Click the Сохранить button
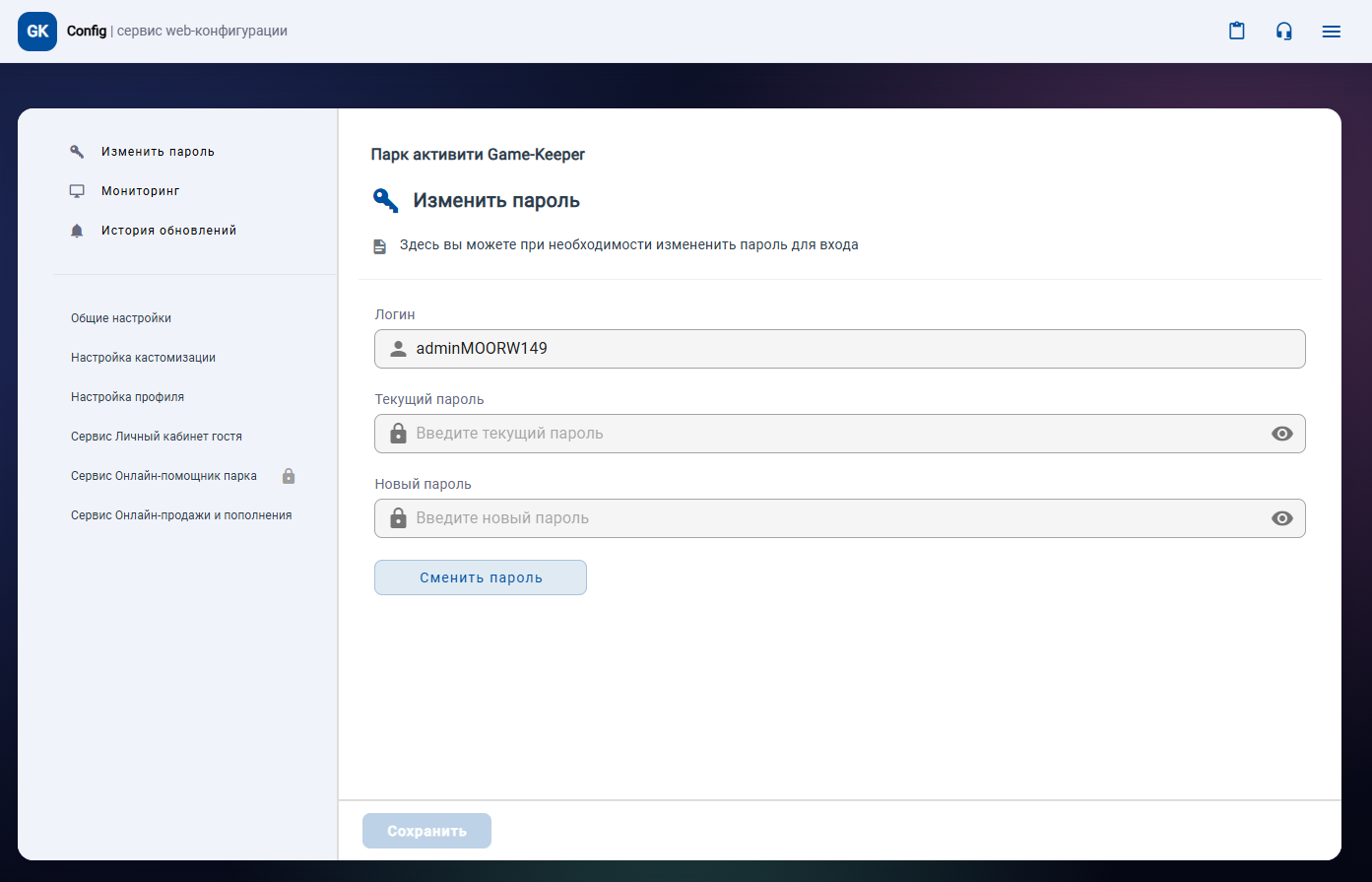Screen dimensions: 1372x882 click(426, 831)
